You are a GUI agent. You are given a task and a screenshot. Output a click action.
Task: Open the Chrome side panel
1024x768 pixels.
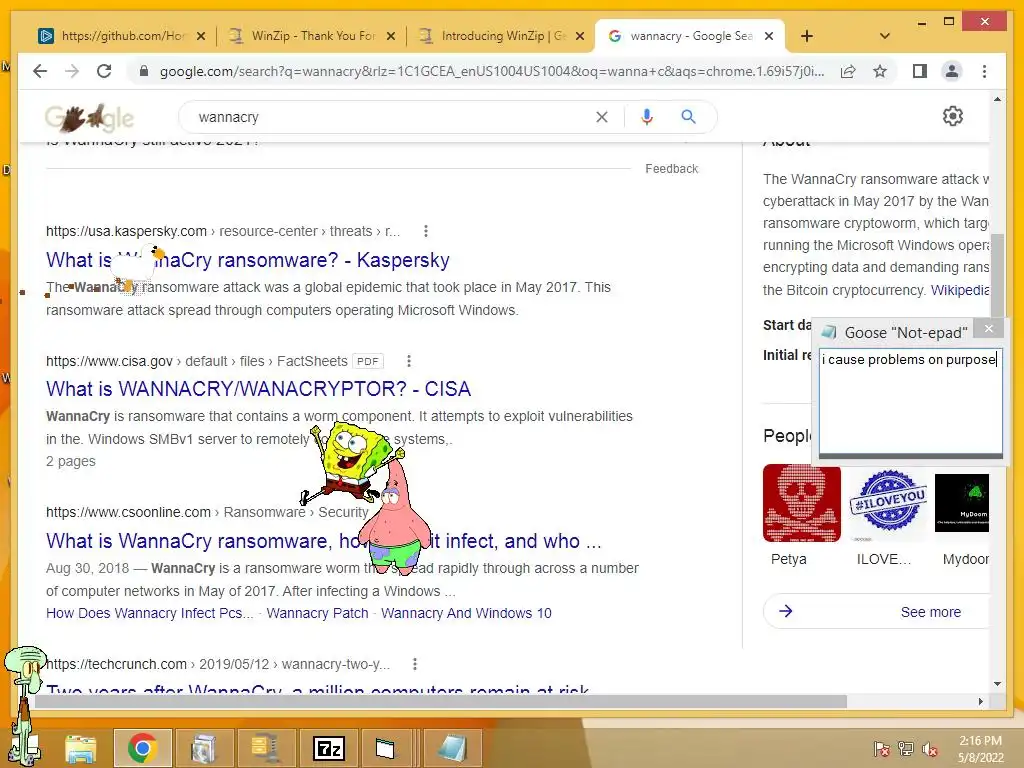920,71
